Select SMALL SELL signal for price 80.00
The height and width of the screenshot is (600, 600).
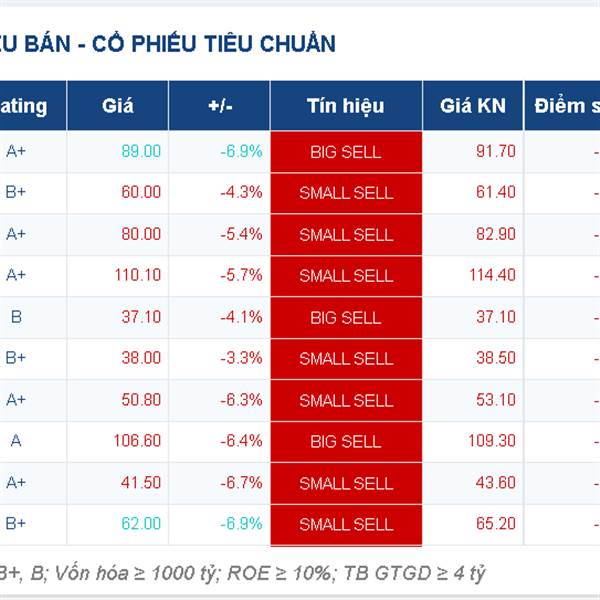[346, 235]
